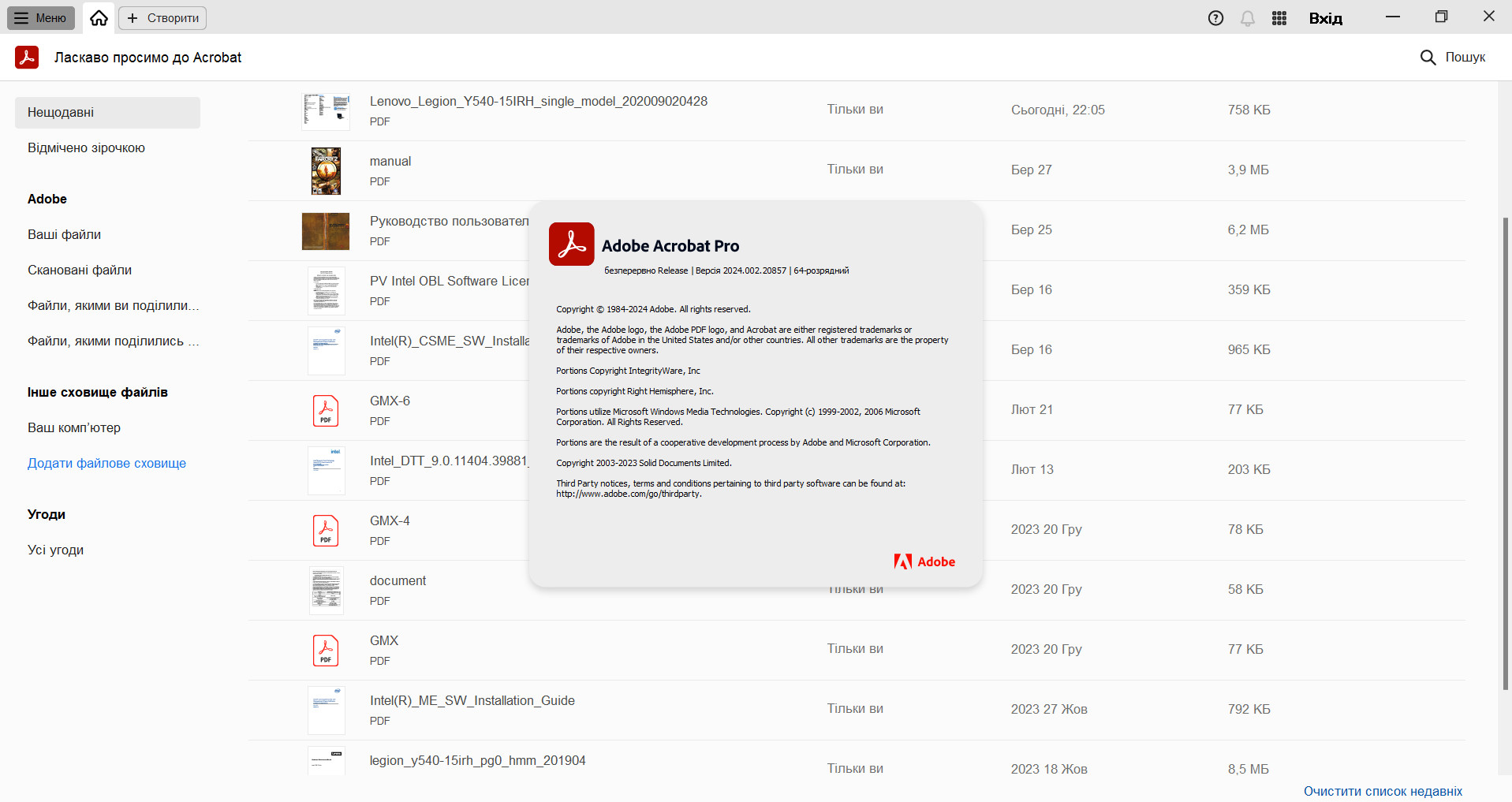1512x802 pixels.
Task: Open the apps grid icon
Action: pos(1279,18)
